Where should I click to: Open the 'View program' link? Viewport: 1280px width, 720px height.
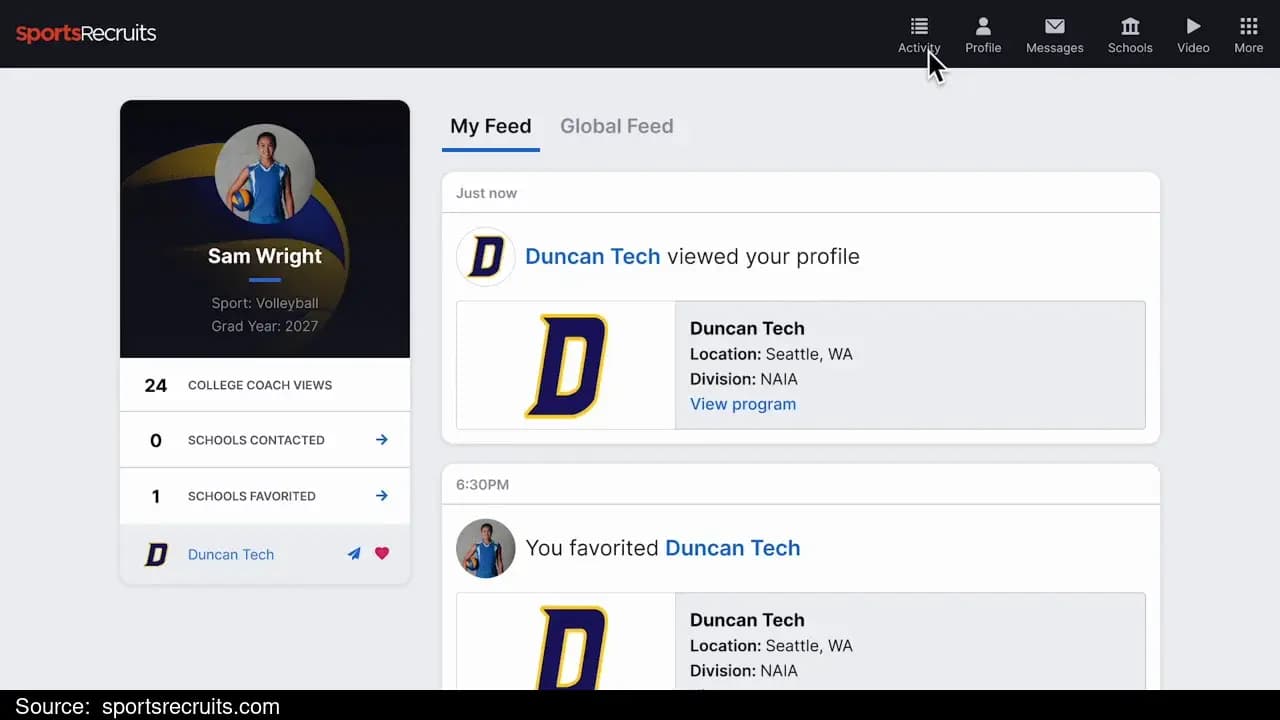(x=743, y=404)
